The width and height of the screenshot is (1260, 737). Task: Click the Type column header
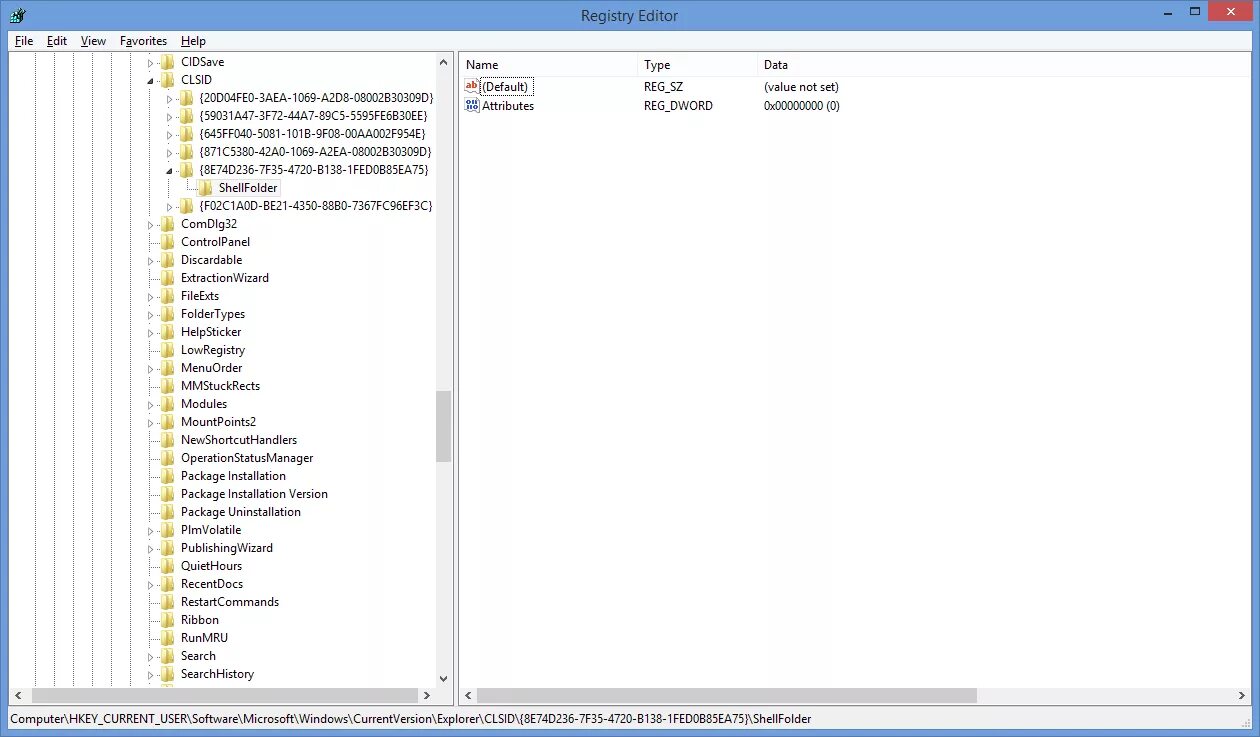pos(697,65)
